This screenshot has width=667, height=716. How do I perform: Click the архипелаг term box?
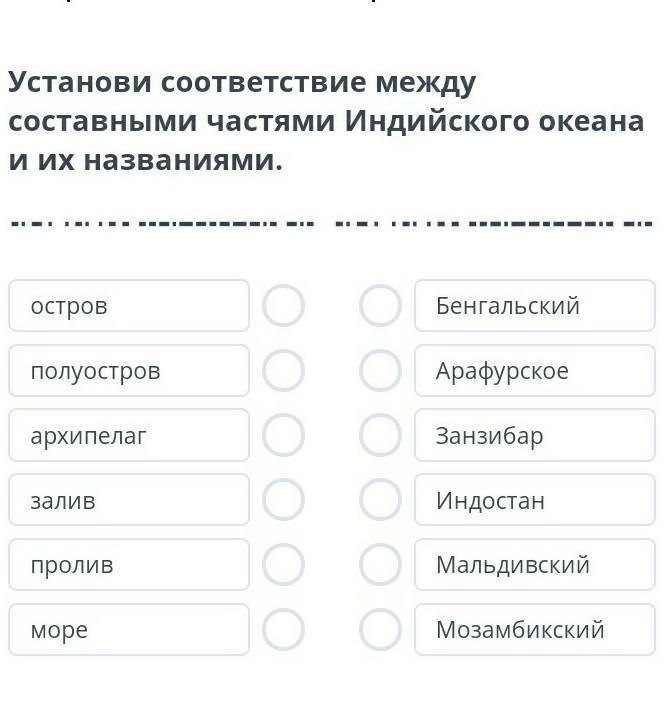(x=129, y=436)
